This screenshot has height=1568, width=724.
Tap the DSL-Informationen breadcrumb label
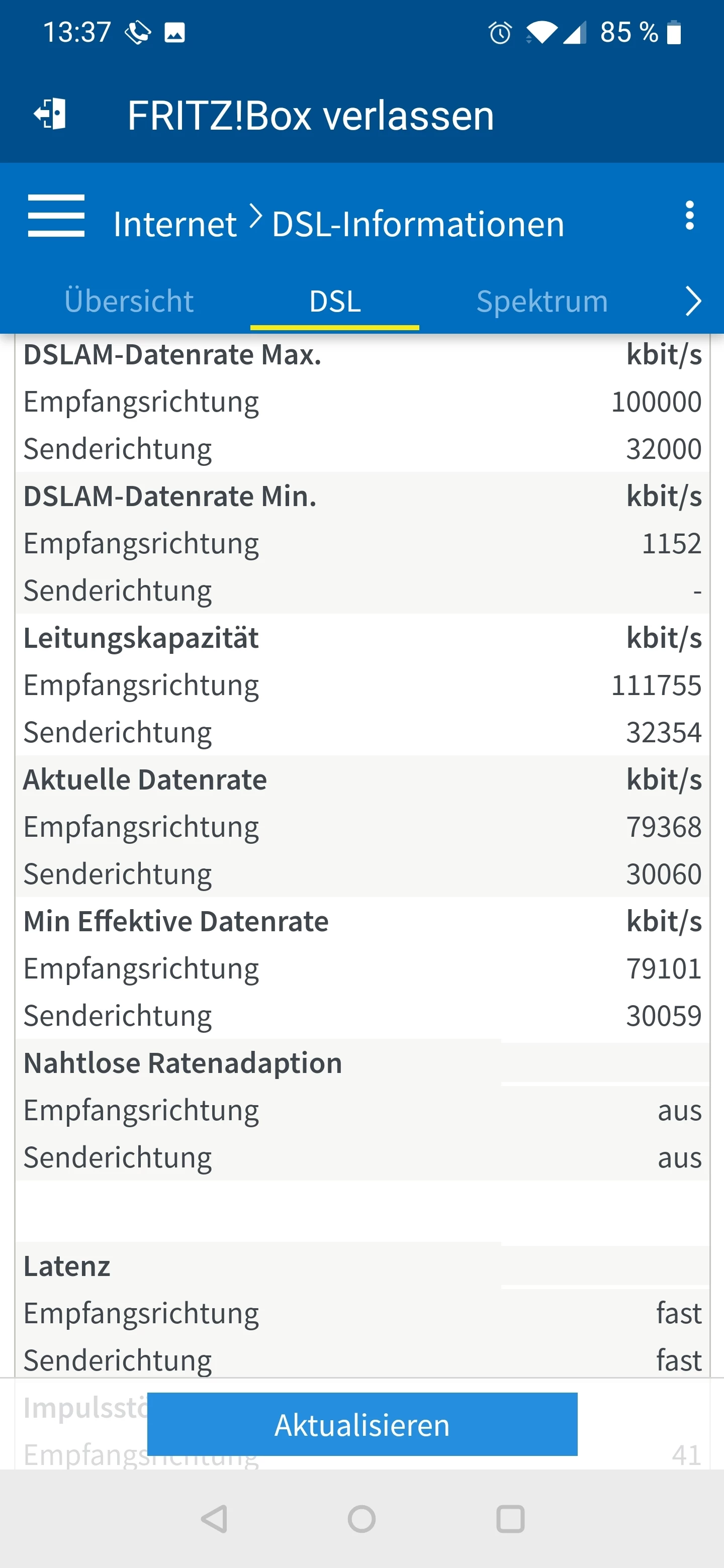coord(418,224)
